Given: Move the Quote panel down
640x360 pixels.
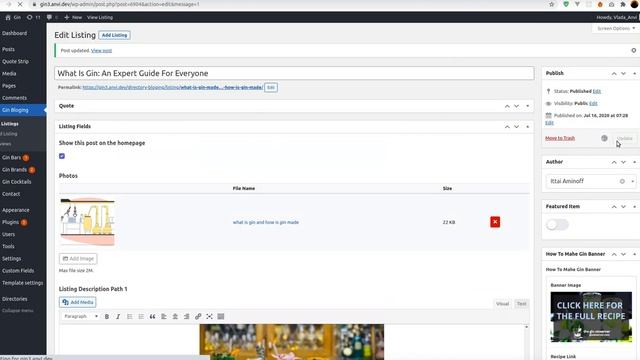Looking at the screenshot, I should point(517,106).
